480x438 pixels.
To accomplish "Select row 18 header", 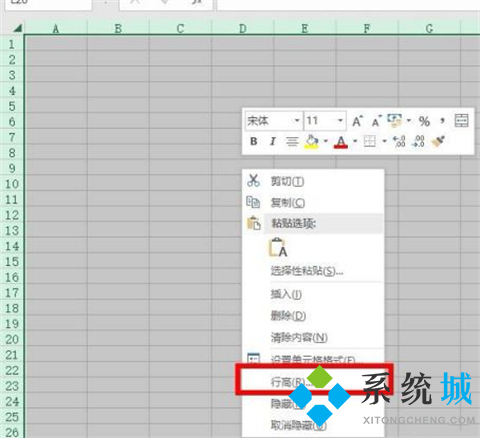I will click(x=12, y=308).
